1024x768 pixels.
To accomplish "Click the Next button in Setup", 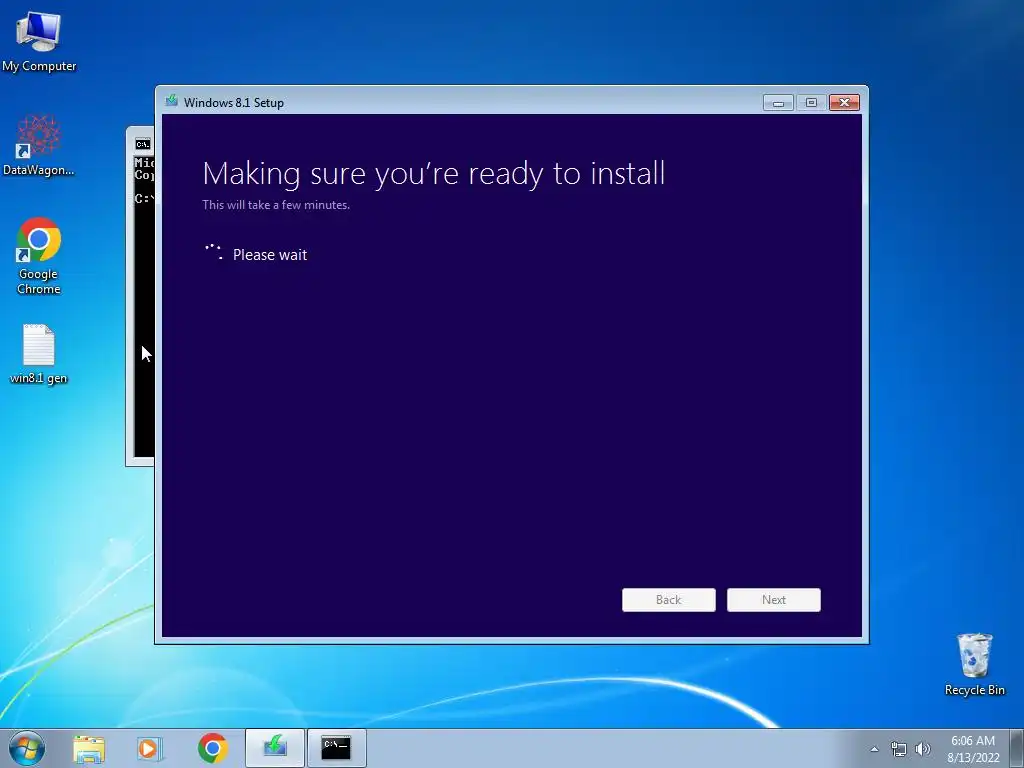I will (774, 600).
